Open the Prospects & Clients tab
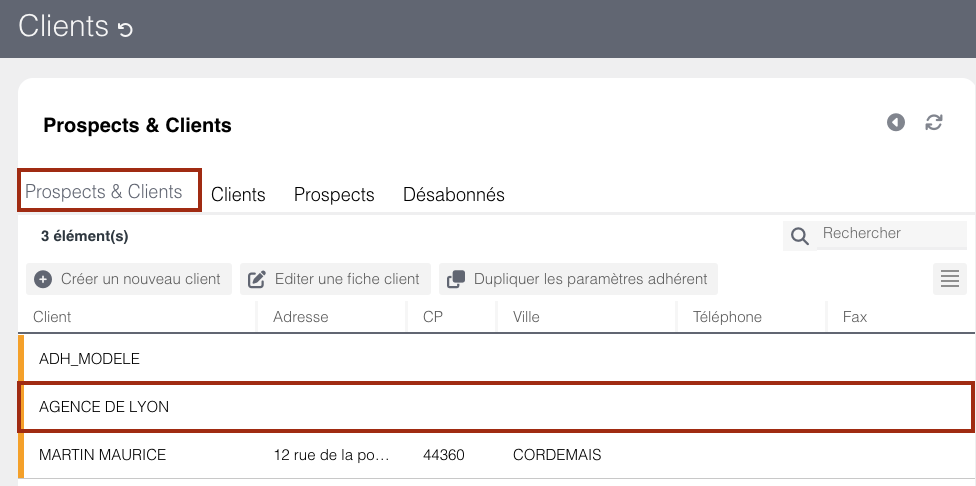Screen dimensions: 976x486 [103, 192]
